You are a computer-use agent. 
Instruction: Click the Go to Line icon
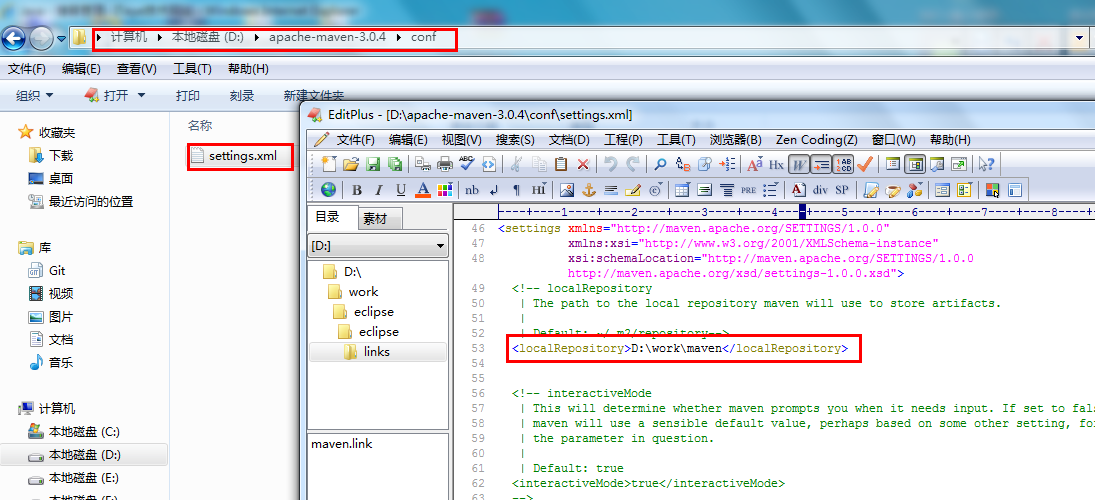(x=727, y=164)
